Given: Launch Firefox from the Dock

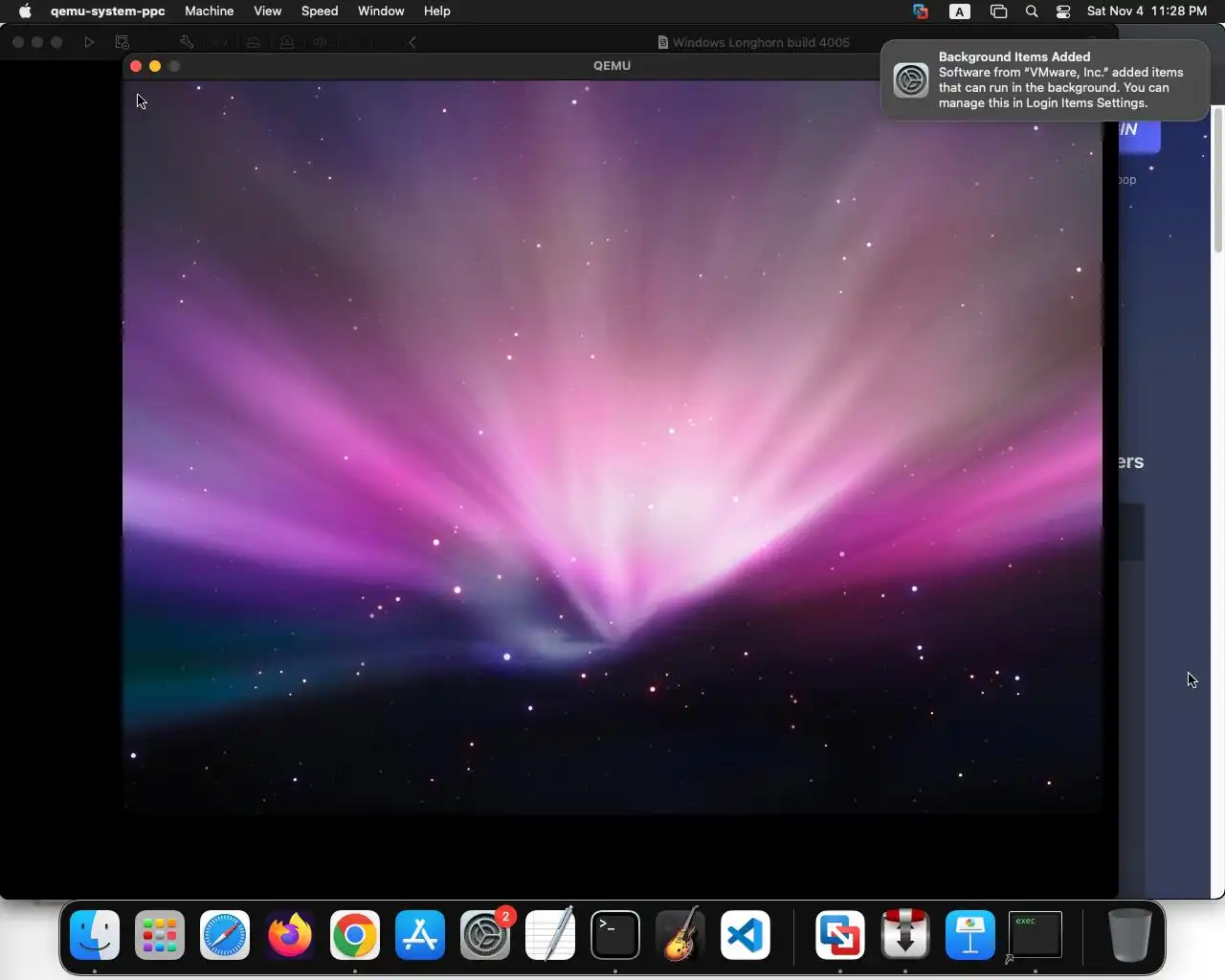Looking at the screenshot, I should (290, 935).
